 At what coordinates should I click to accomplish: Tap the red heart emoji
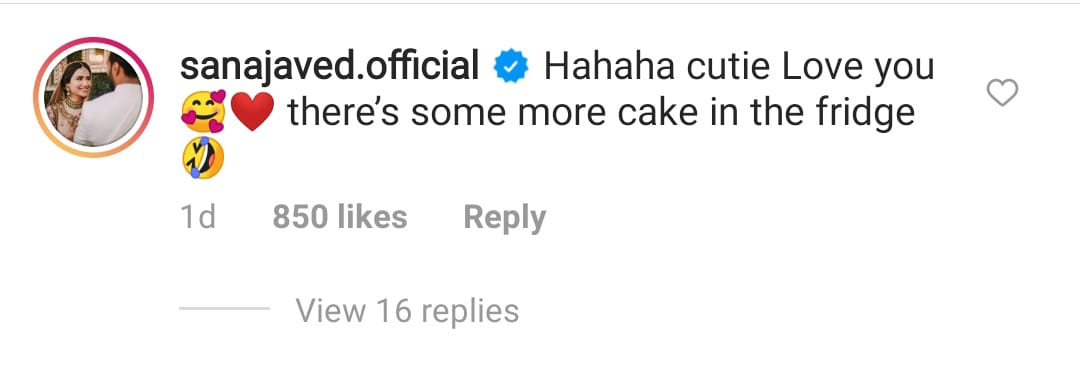pyautogui.click(x=252, y=113)
